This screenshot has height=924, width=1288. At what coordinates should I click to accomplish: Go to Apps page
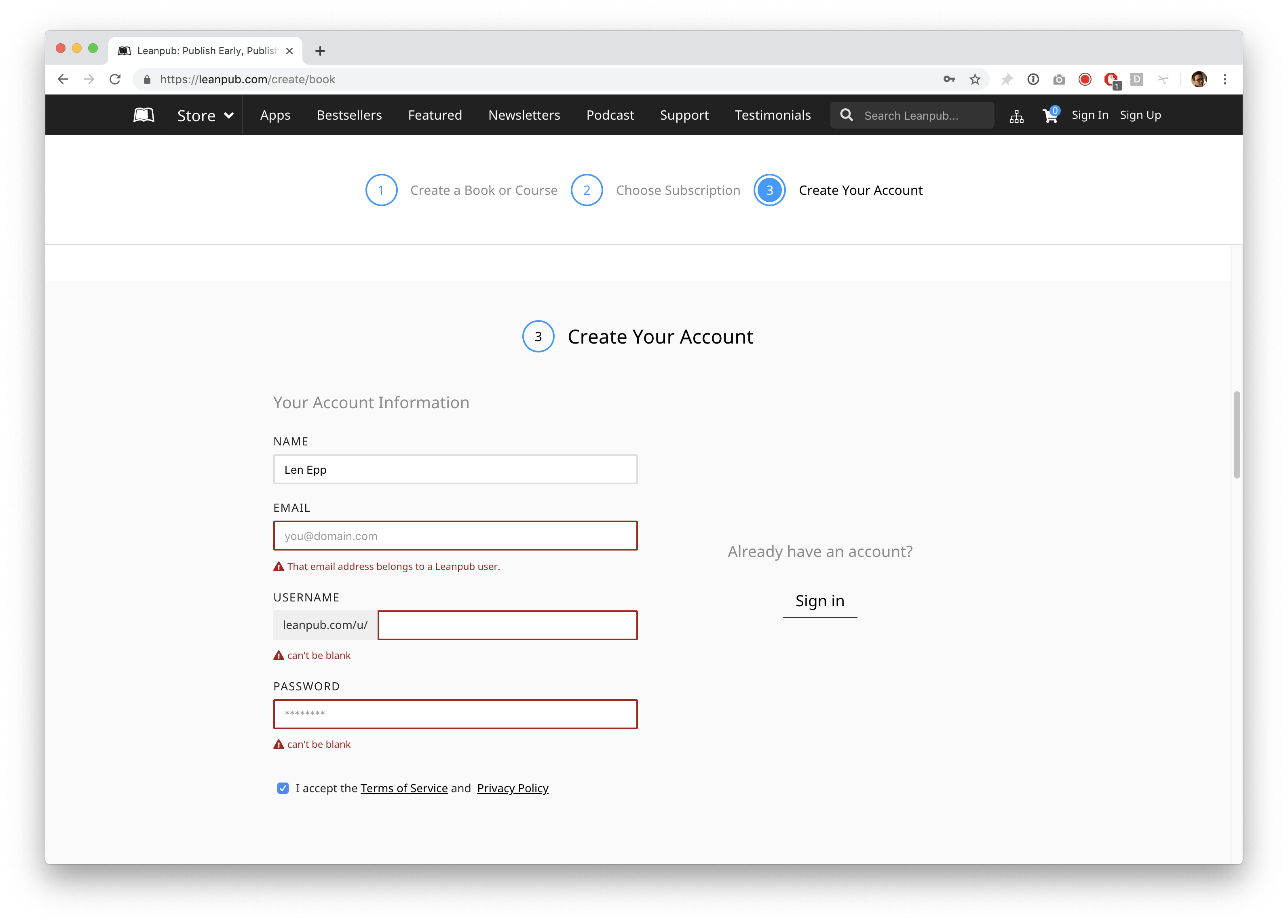pyautogui.click(x=275, y=115)
